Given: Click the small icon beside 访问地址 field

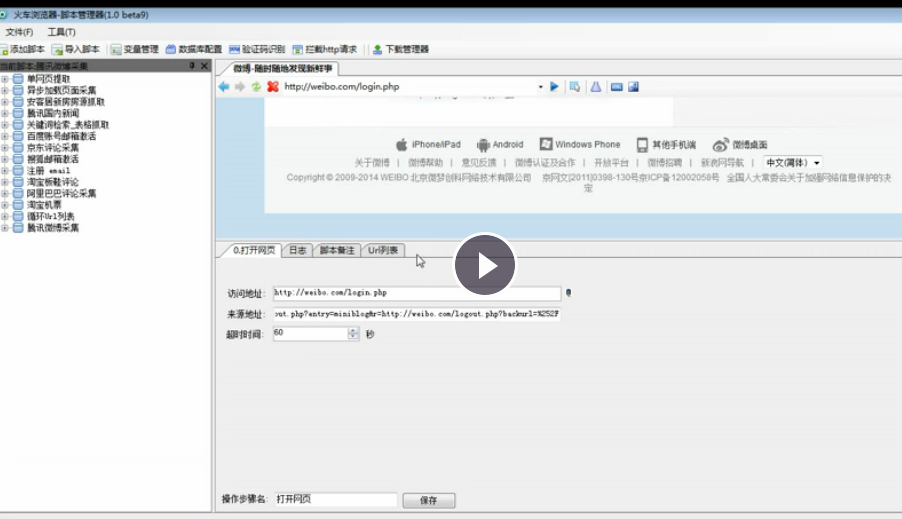Looking at the screenshot, I should click(568, 293).
